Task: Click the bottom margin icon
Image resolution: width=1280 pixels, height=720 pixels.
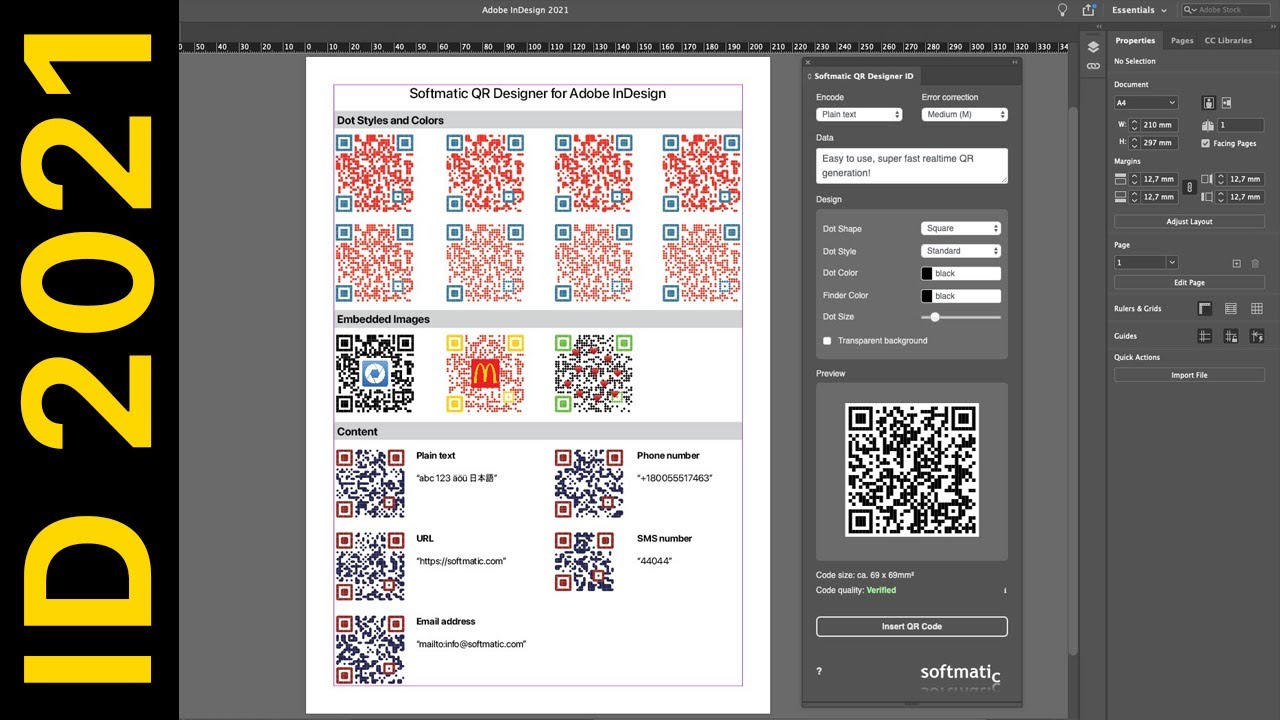Action: pos(1121,197)
